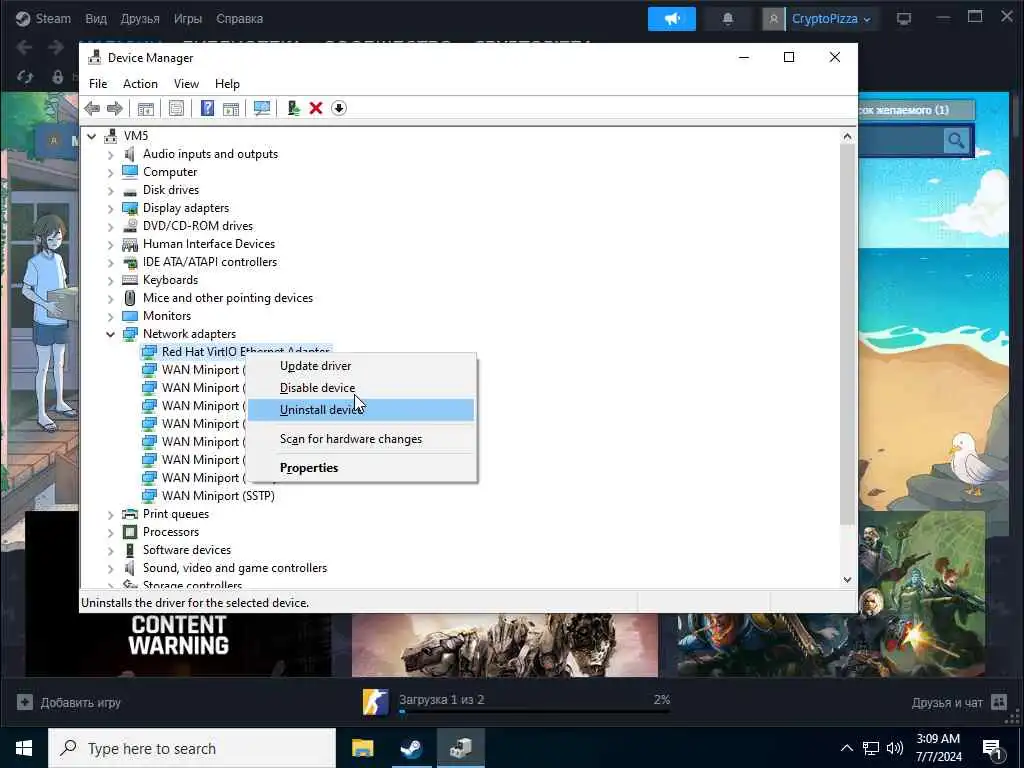Expand Audio inputs and outputs
The height and width of the screenshot is (768, 1024).
point(110,154)
